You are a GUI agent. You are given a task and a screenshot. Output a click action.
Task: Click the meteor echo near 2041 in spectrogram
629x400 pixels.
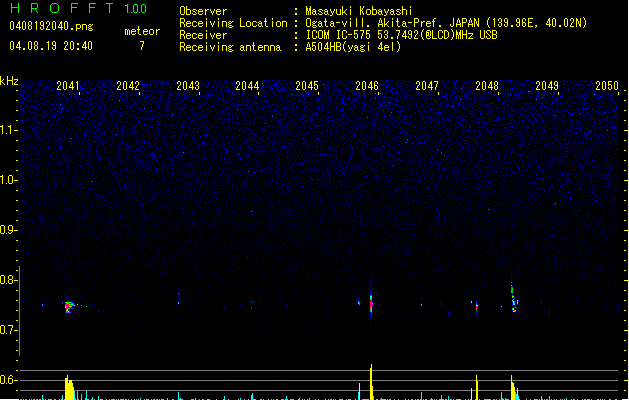(x=69, y=307)
